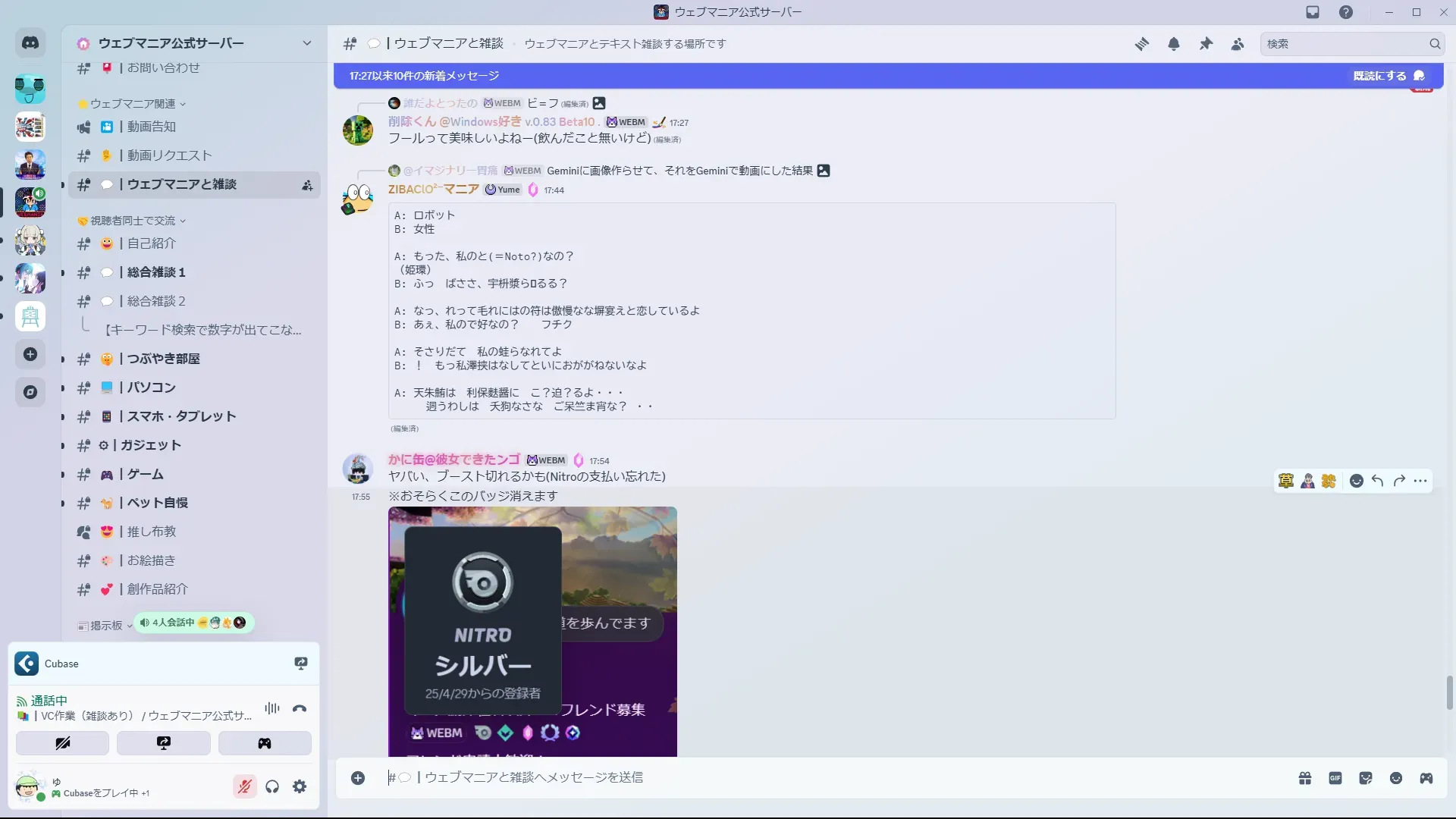Collapse the ウェブマニア関連 category
1456x819 pixels.
[x=133, y=104]
